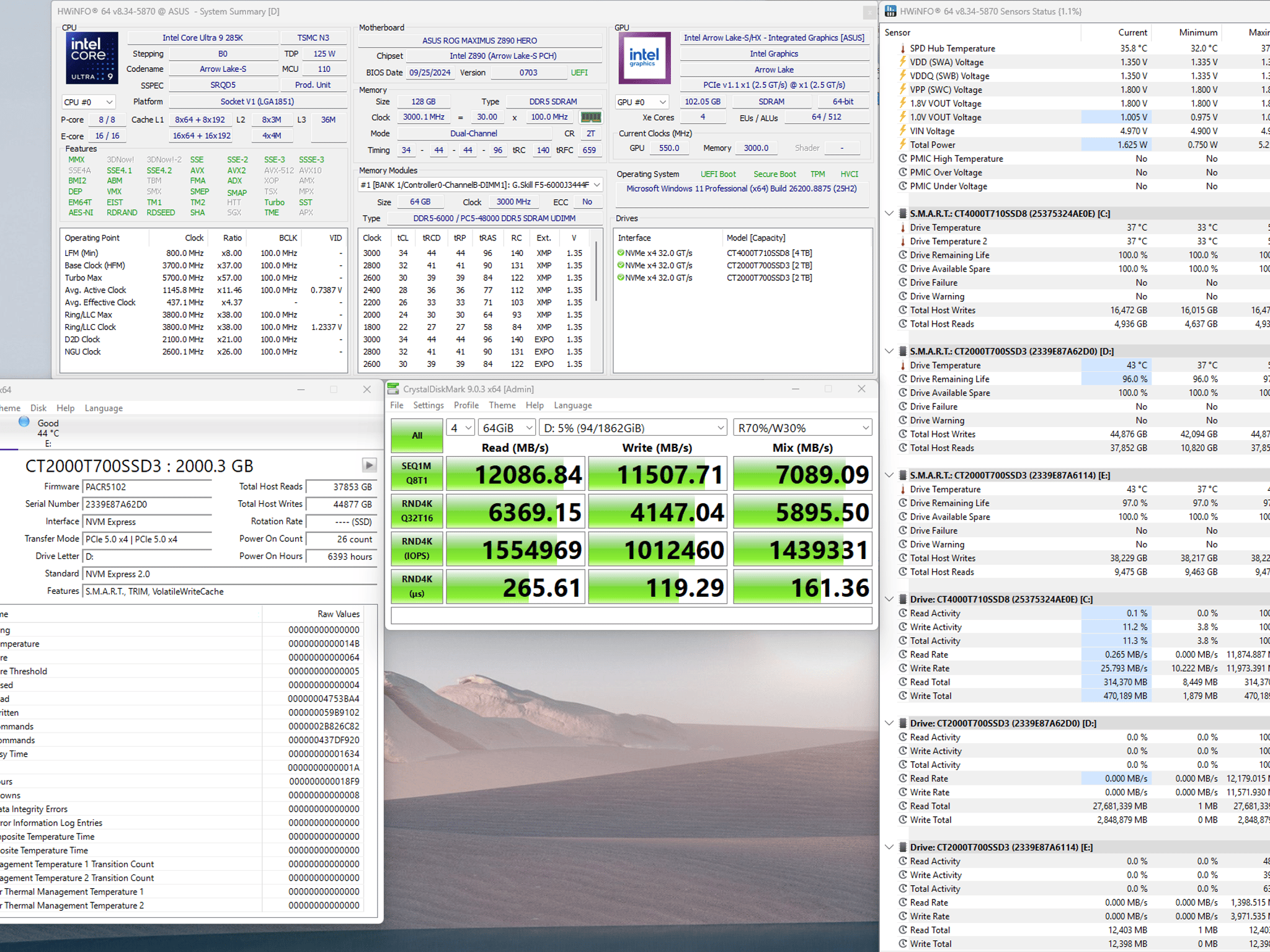Click the Drive Remaining Life icon under S.M.A.R.T. D:
1270x952 pixels.
(903, 379)
